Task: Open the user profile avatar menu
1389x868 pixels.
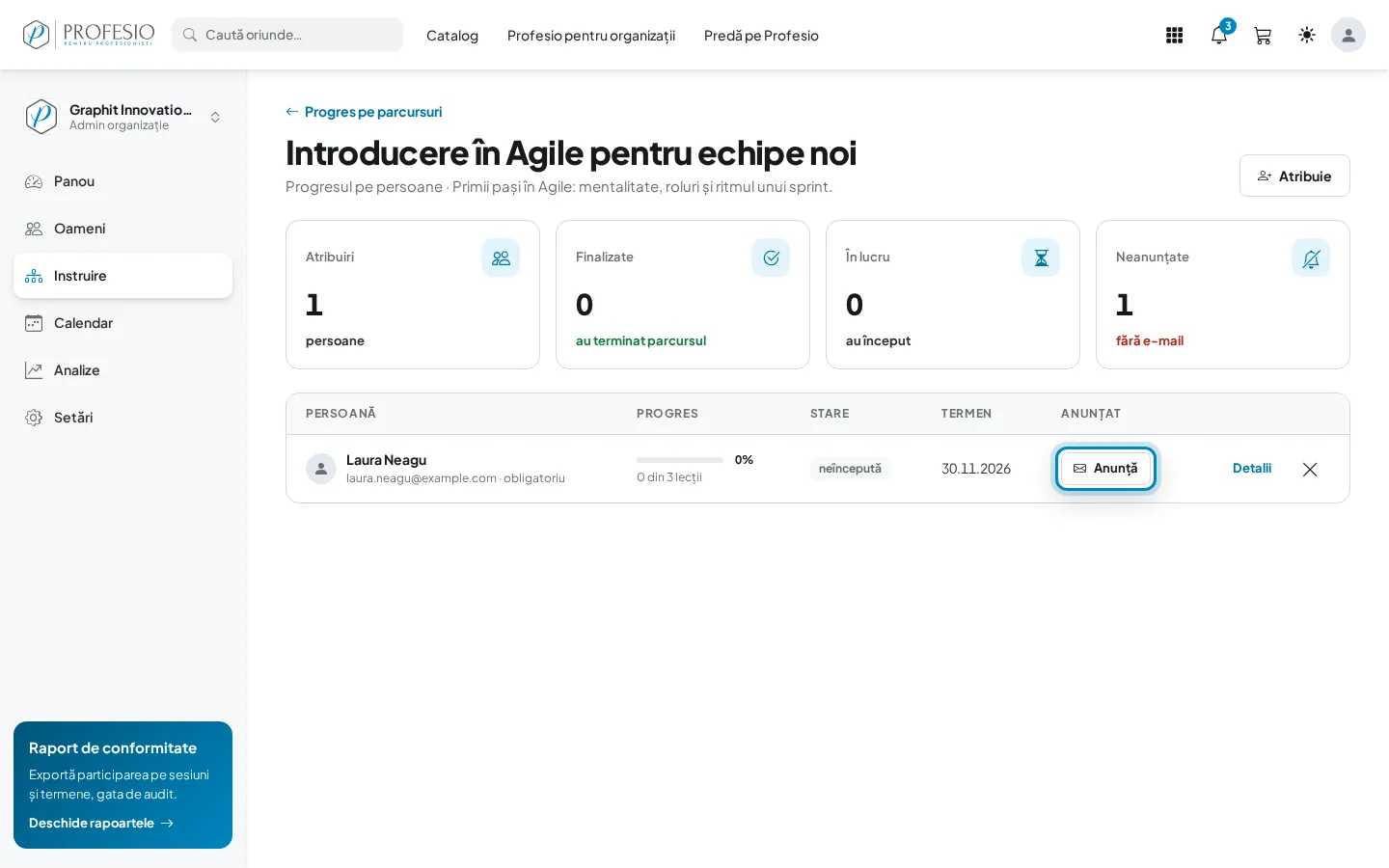Action: click(x=1348, y=36)
